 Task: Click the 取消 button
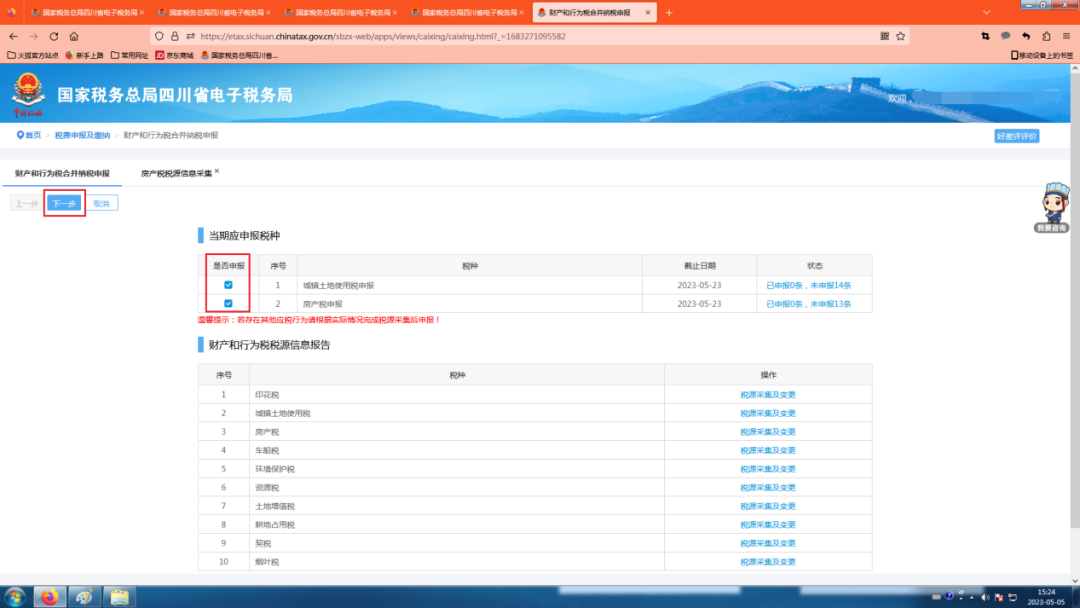(102, 203)
